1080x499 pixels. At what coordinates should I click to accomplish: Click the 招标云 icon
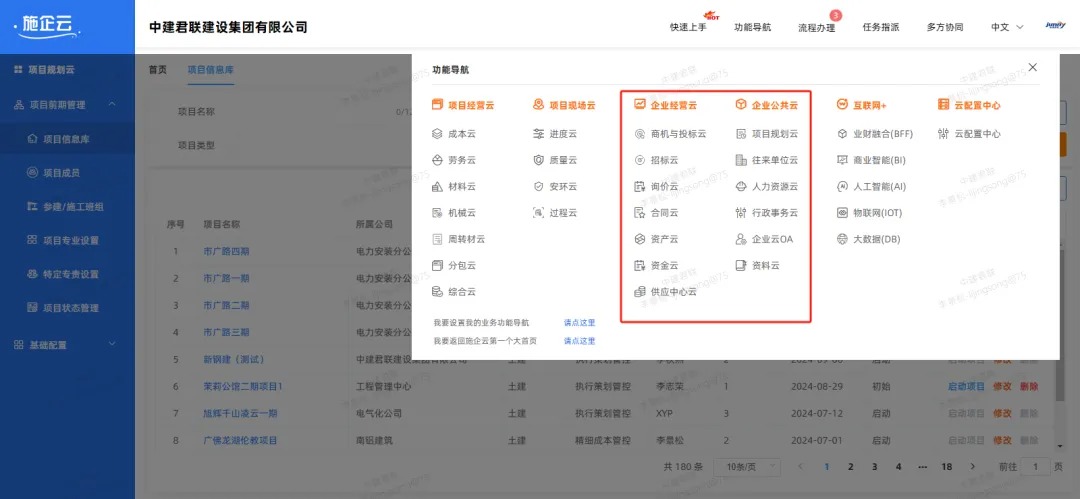coord(639,160)
